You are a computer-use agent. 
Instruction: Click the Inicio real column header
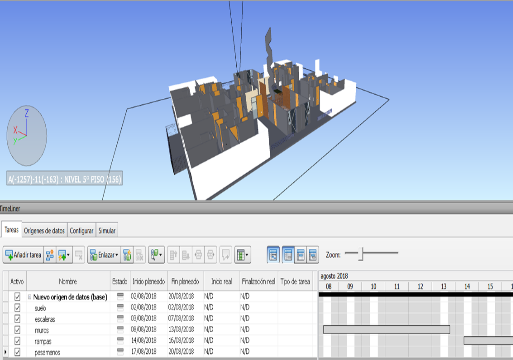[x=221, y=281]
